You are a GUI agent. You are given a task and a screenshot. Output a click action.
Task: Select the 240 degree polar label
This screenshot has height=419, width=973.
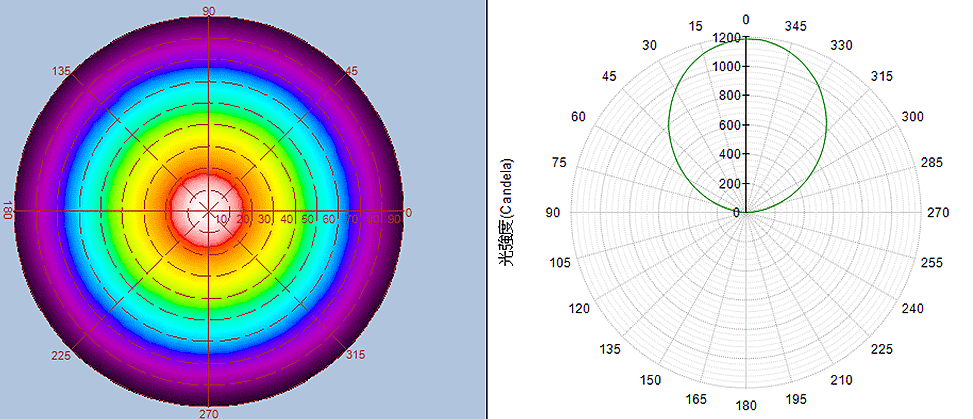pyautogui.click(x=913, y=308)
